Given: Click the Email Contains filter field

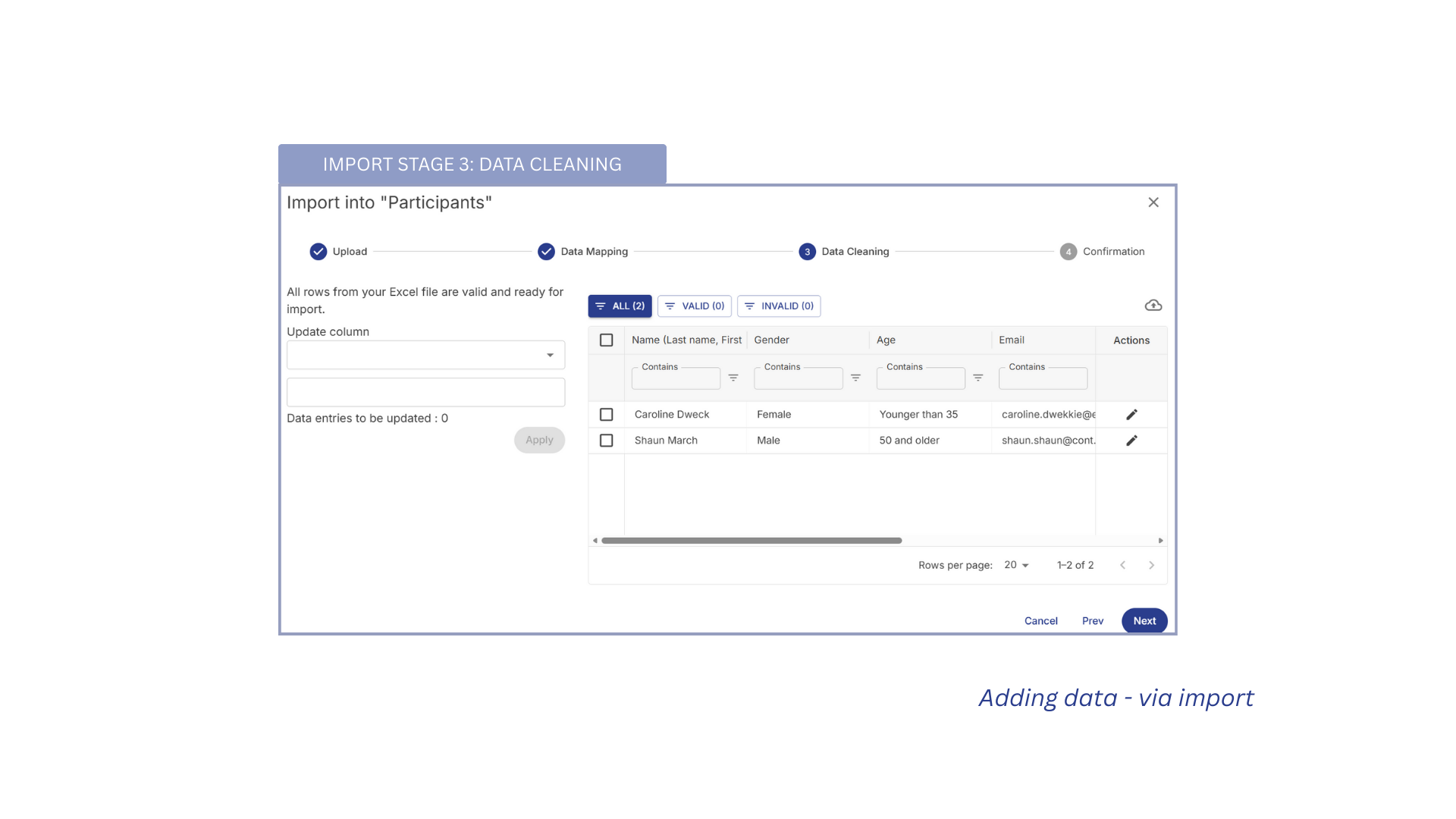Looking at the screenshot, I should pyautogui.click(x=1043, y=379).
